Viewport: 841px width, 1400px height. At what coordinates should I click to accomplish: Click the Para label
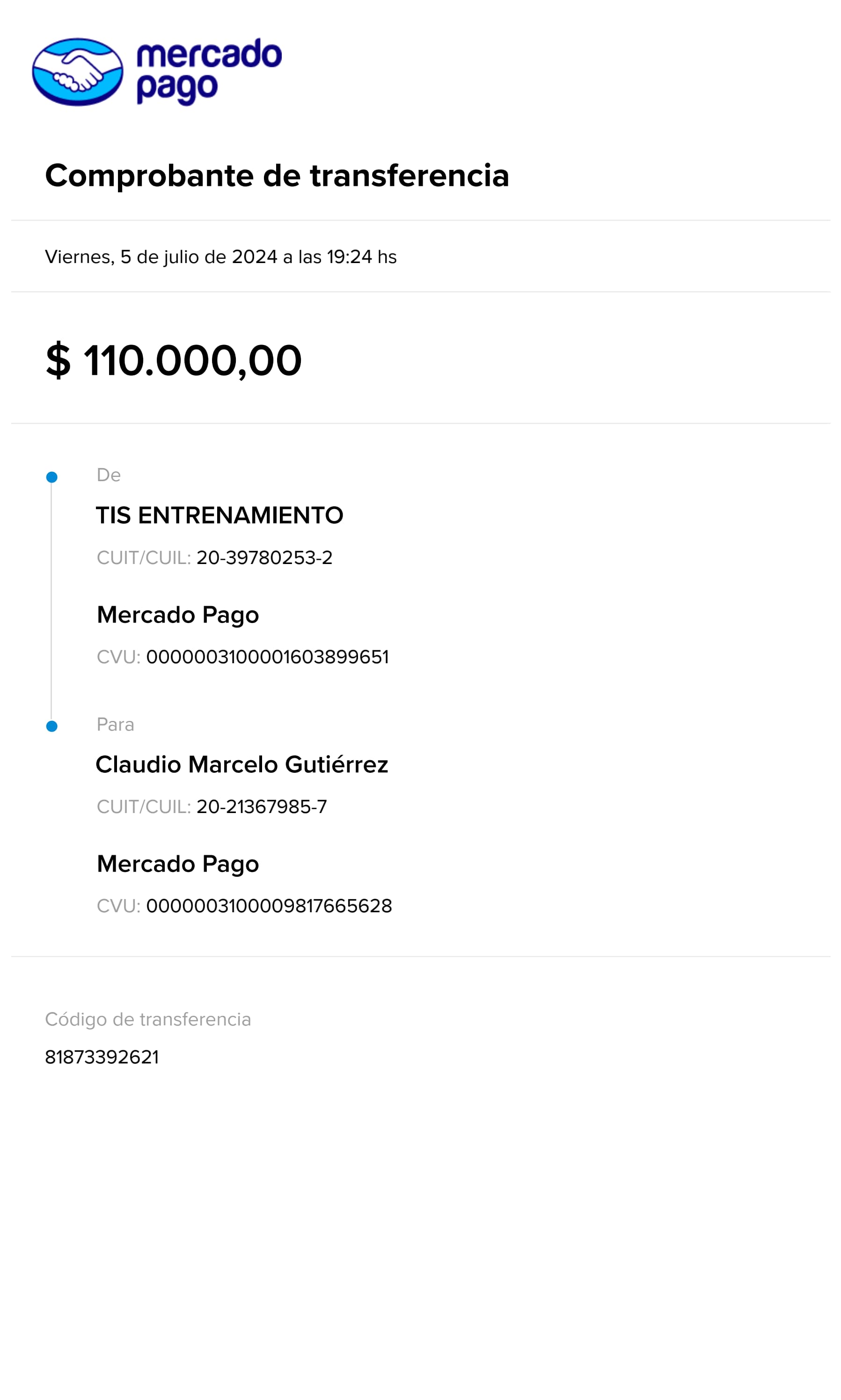[x=116, y=725]
